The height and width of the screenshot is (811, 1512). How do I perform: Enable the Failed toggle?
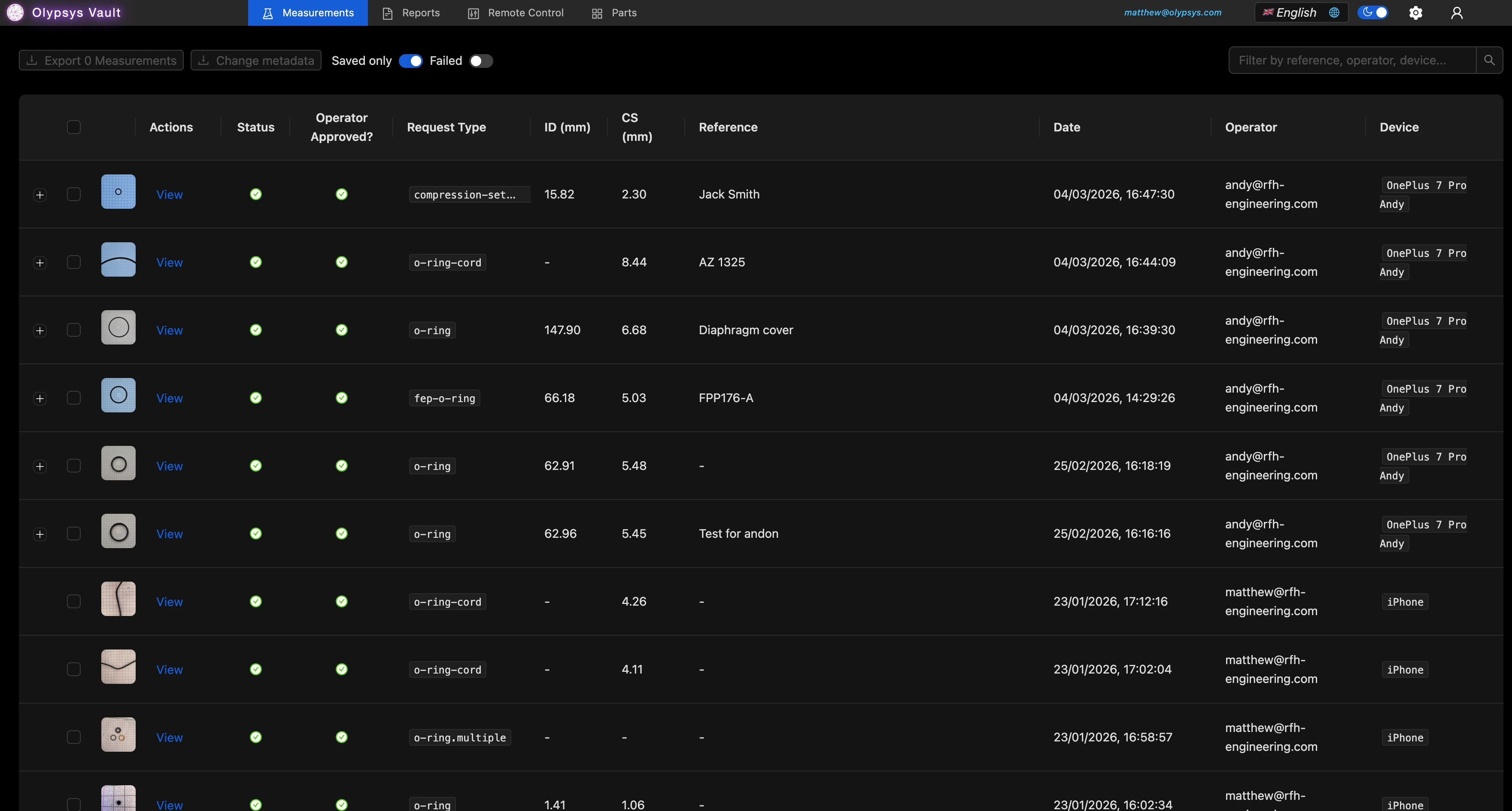click(481, 61)
